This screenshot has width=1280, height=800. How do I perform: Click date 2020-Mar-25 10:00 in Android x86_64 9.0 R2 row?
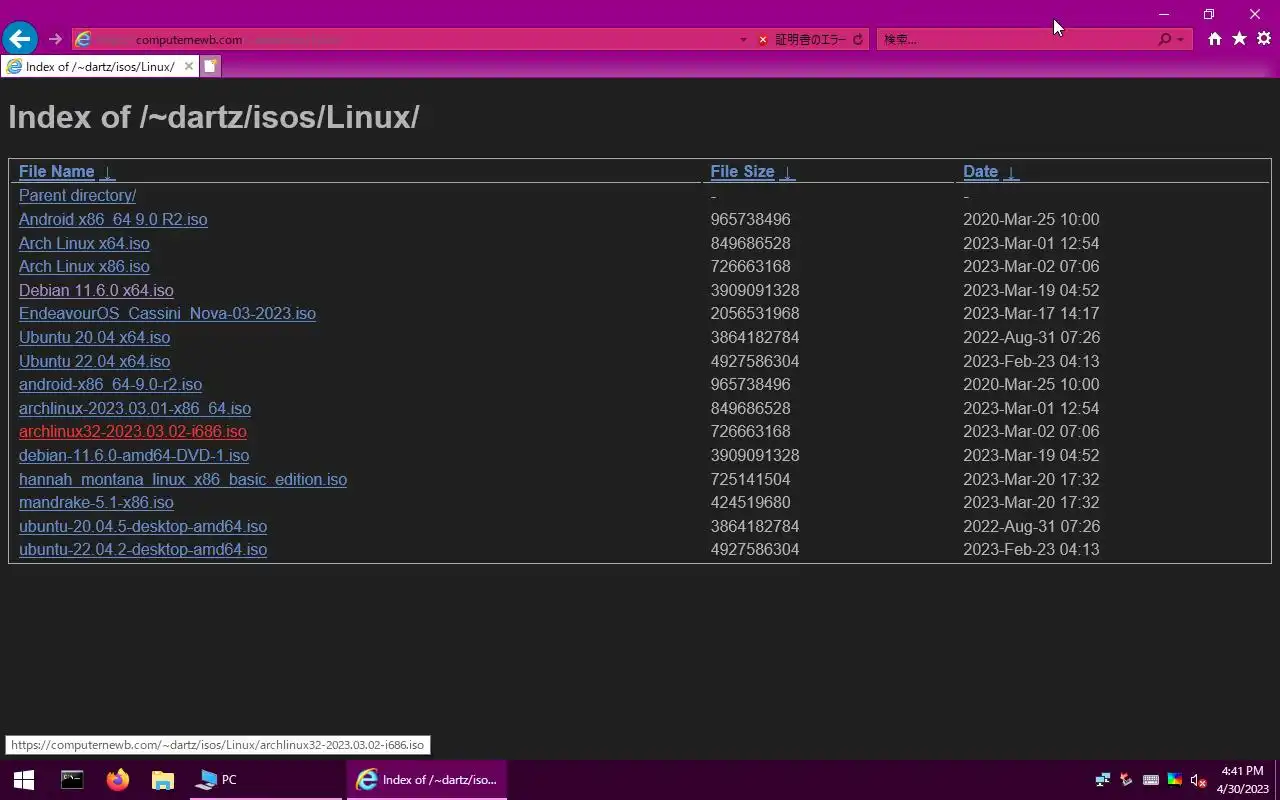(1031, 220)
